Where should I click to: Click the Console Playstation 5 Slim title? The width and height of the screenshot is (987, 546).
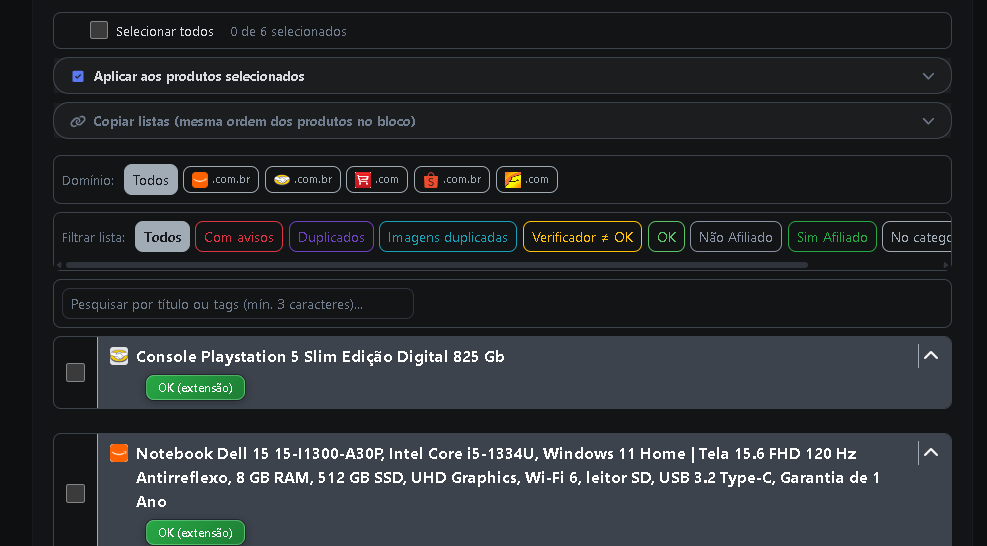[320, 356]
